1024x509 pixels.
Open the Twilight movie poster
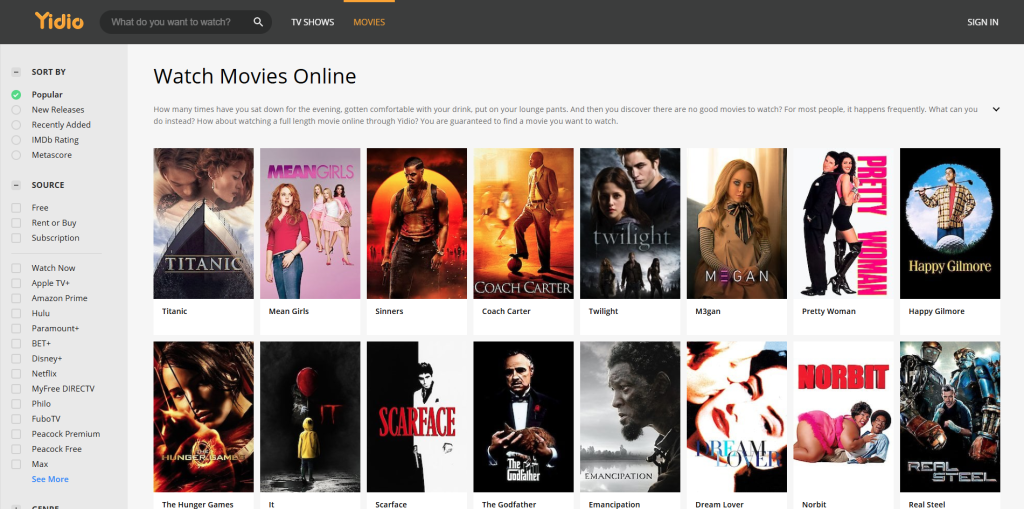tap(630, 223)
